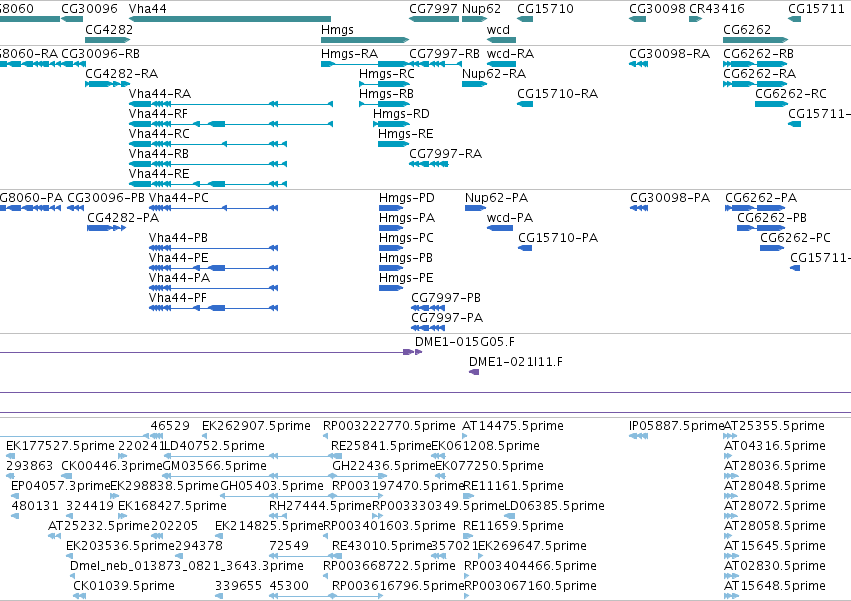Screen dimensions: 851x601
Task: Select the Hmgs-RA transcript label
Action: (x=350, y=54)
